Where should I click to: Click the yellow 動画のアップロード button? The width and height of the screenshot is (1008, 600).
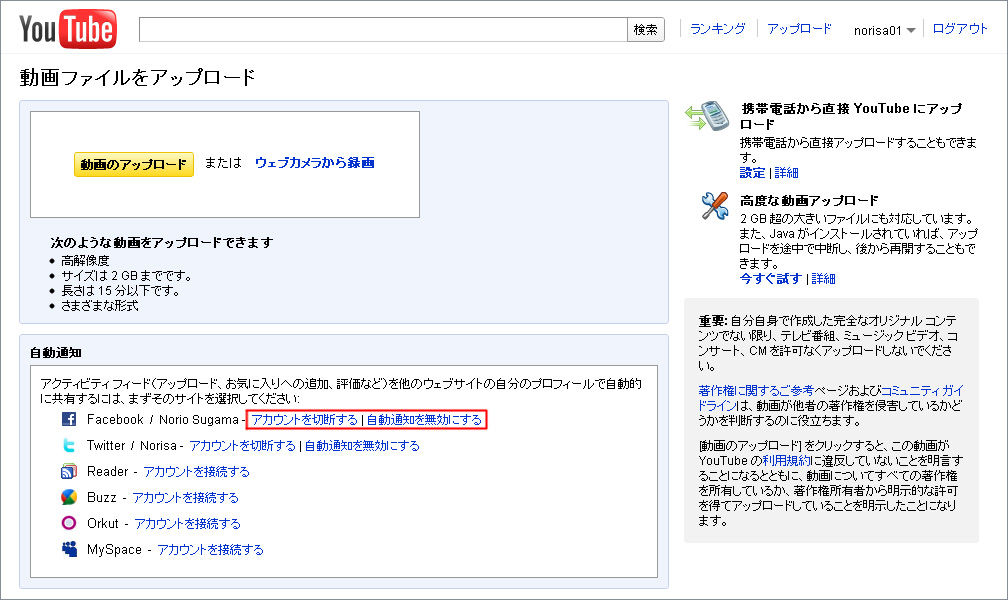click(x=134, y=164)
